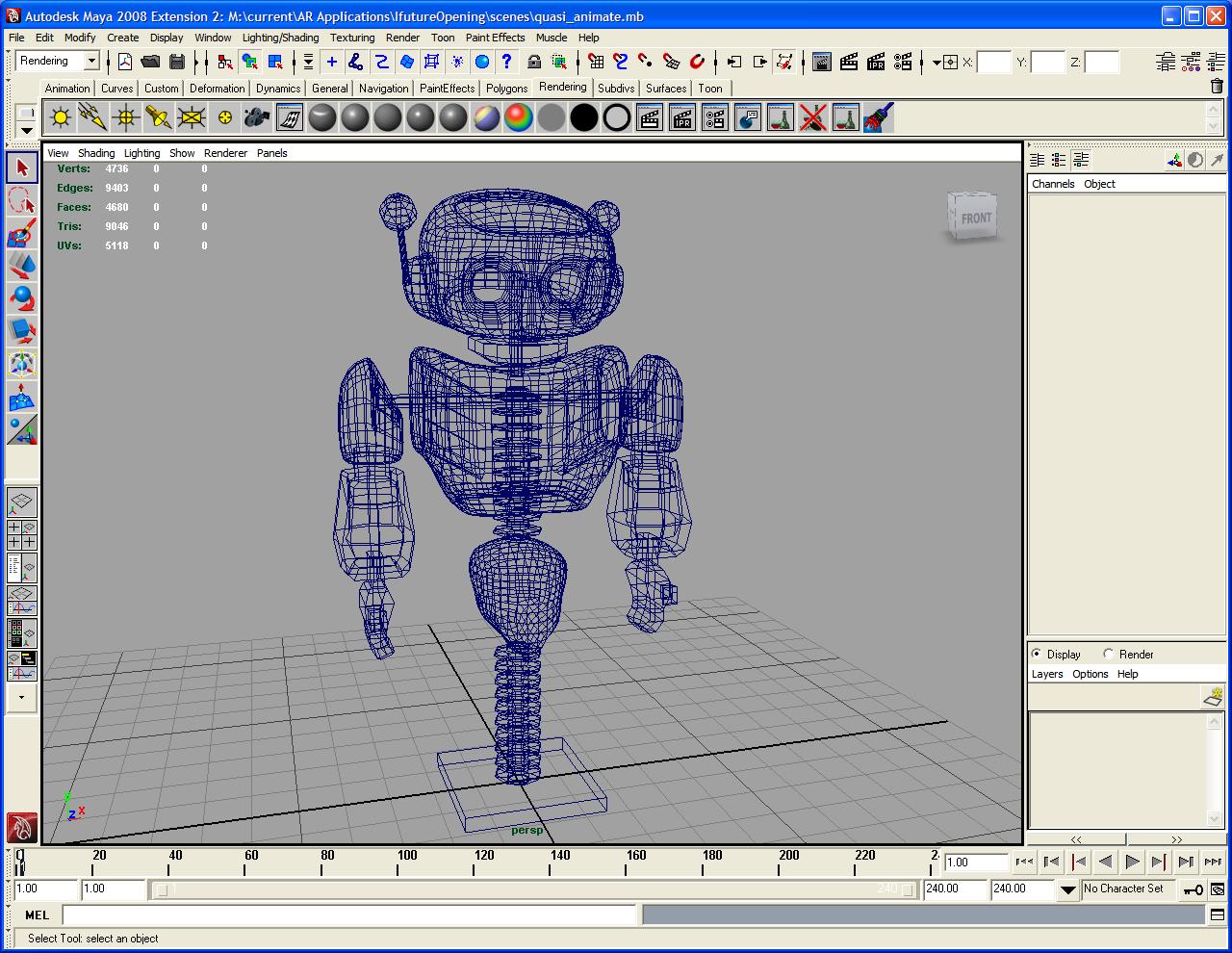
Task: Start IPR render from status line
Action: (x=876, y=62)
